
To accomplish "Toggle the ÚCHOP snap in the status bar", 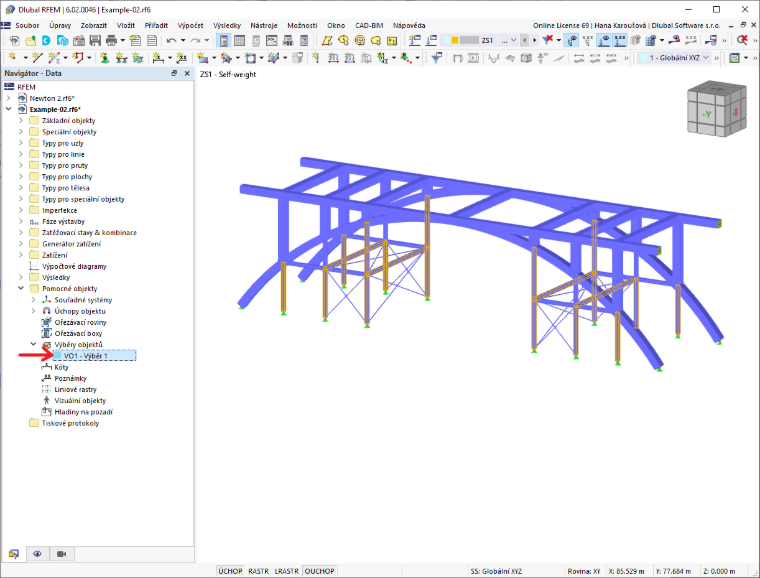I will (230, 571).
